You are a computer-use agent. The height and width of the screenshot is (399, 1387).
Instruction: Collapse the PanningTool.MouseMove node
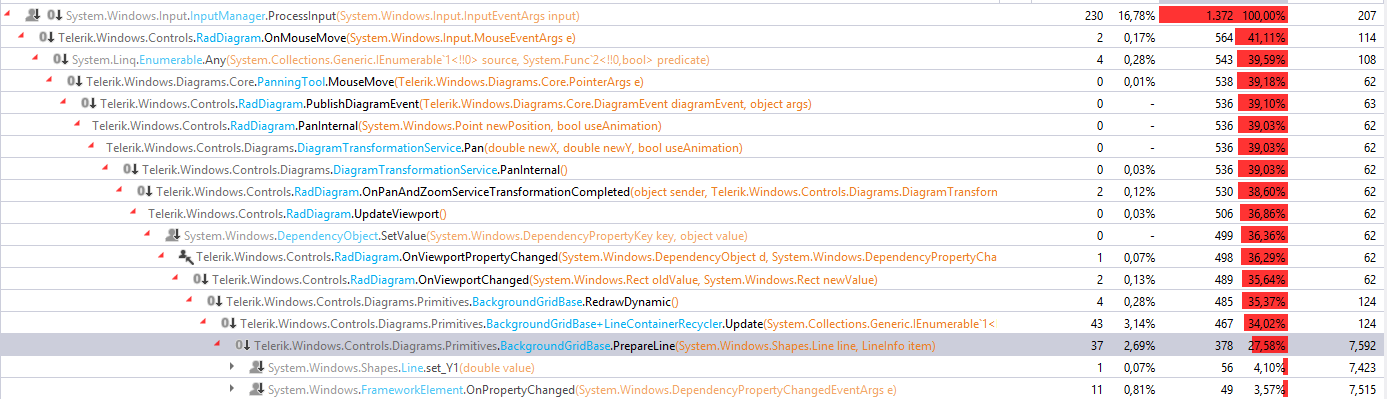pos(50,80)
